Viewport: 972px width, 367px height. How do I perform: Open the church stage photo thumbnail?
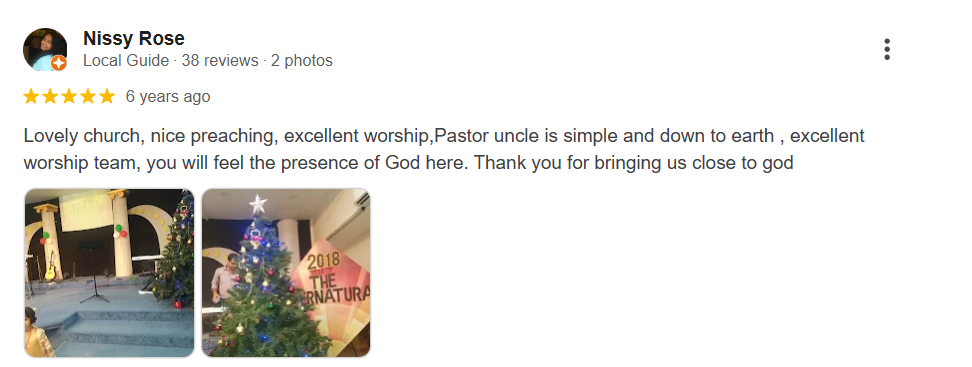tap(109, 273)
